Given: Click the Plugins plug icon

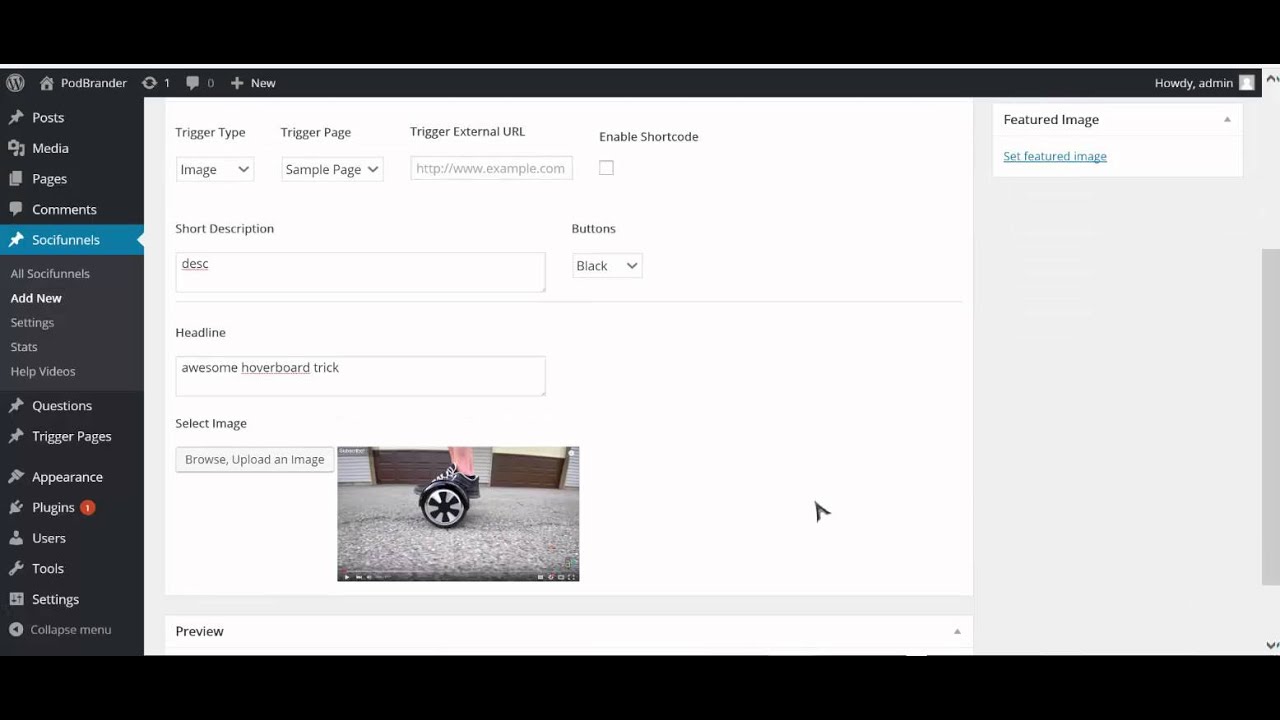Looking at the screenshot, I should (16, 508).
